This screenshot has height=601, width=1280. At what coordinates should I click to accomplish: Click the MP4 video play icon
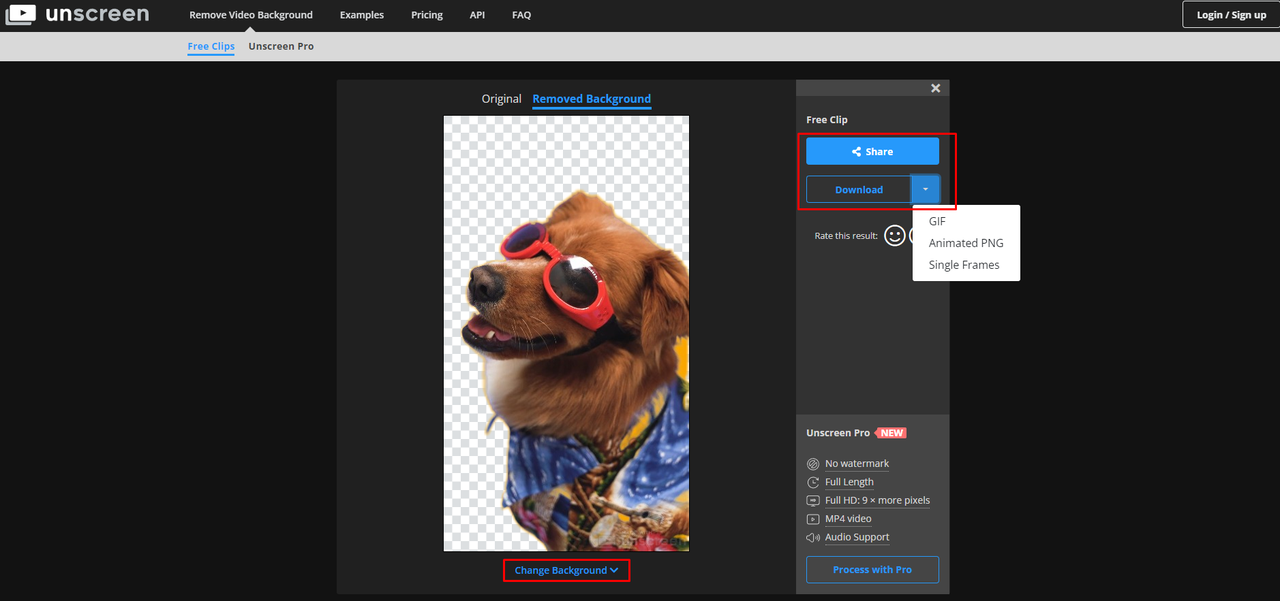[x=813, y=519]
